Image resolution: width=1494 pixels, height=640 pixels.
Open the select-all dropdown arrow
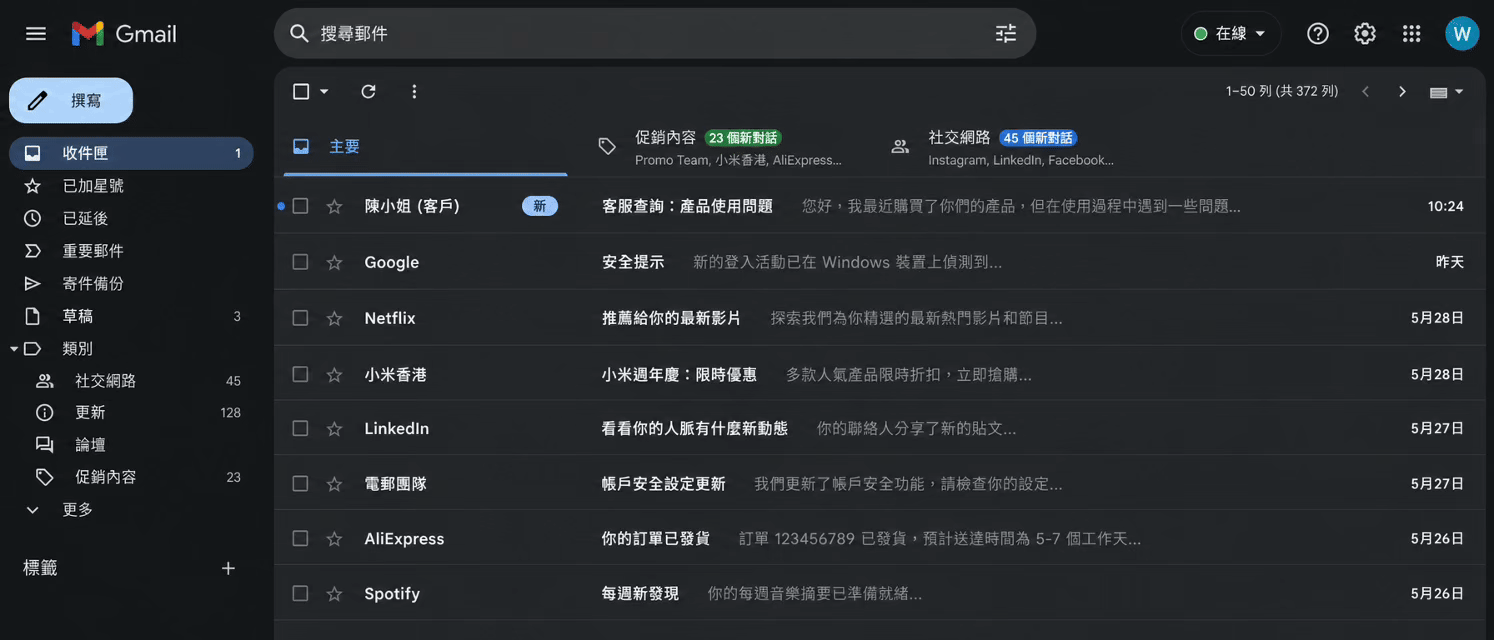[324, 92]
